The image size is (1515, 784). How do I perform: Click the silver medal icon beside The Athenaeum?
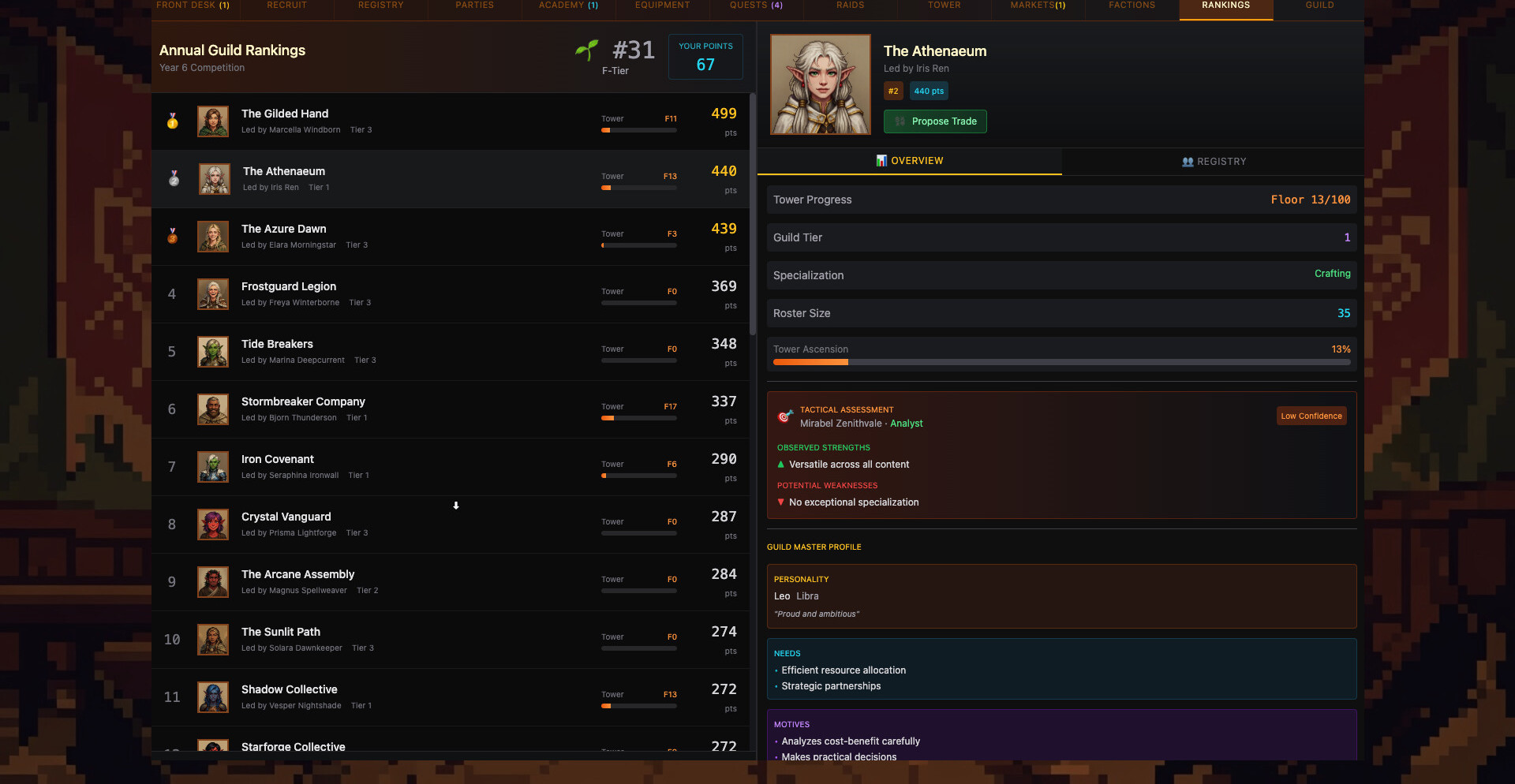coord(174,179)
